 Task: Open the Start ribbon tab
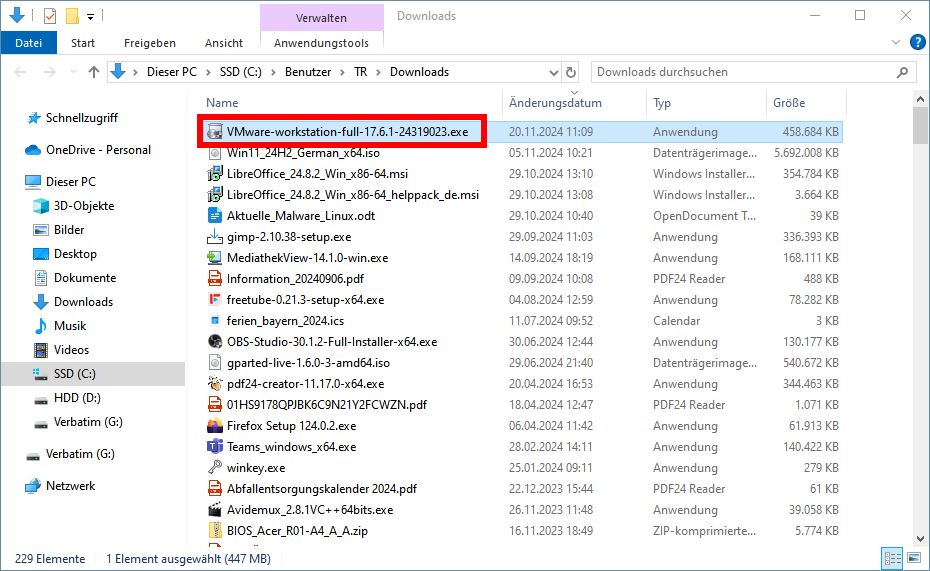click(x=83, y=43)
